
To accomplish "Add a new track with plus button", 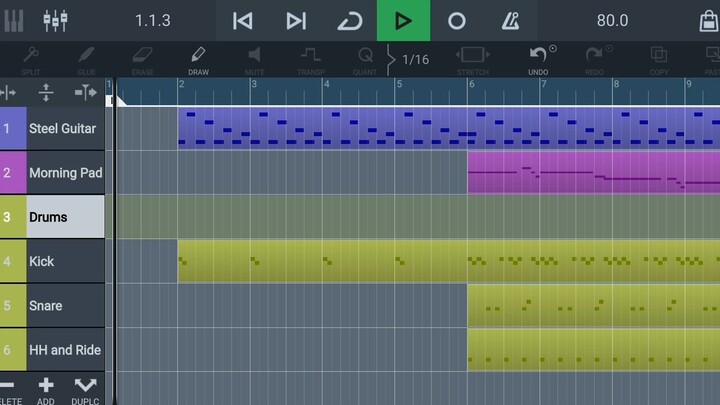I will pos(46,388).
